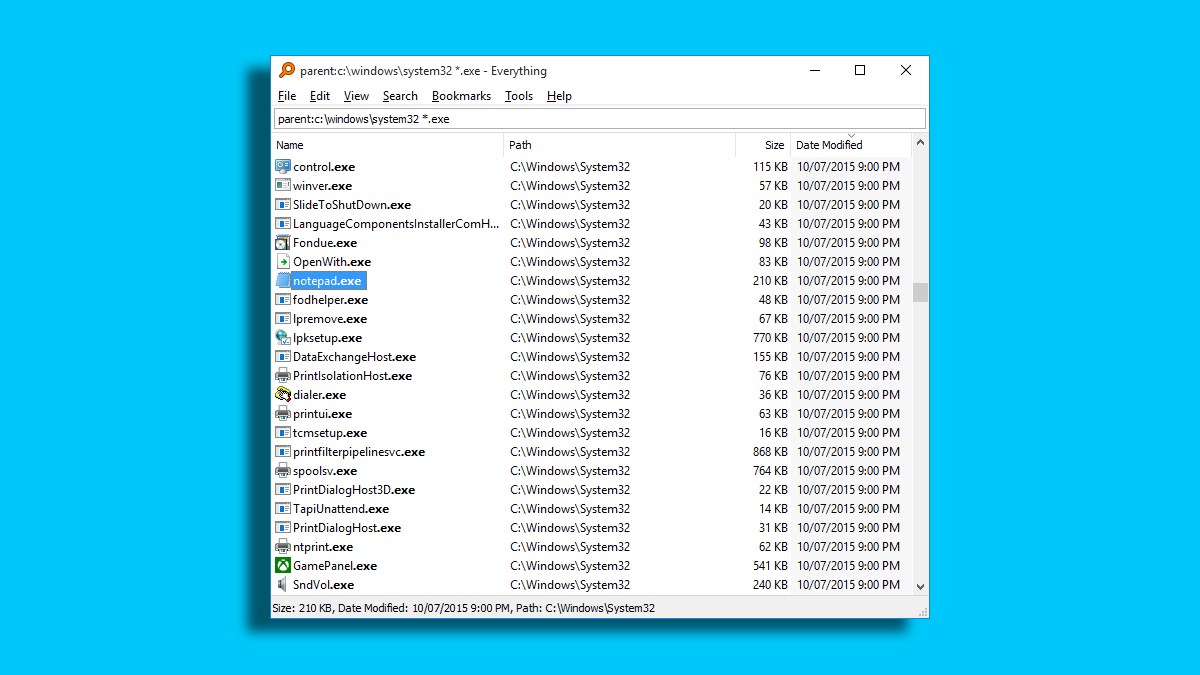Click the Everything magnifier title icon
Screen dimensions: 1200x675
[x=287, y=70]
